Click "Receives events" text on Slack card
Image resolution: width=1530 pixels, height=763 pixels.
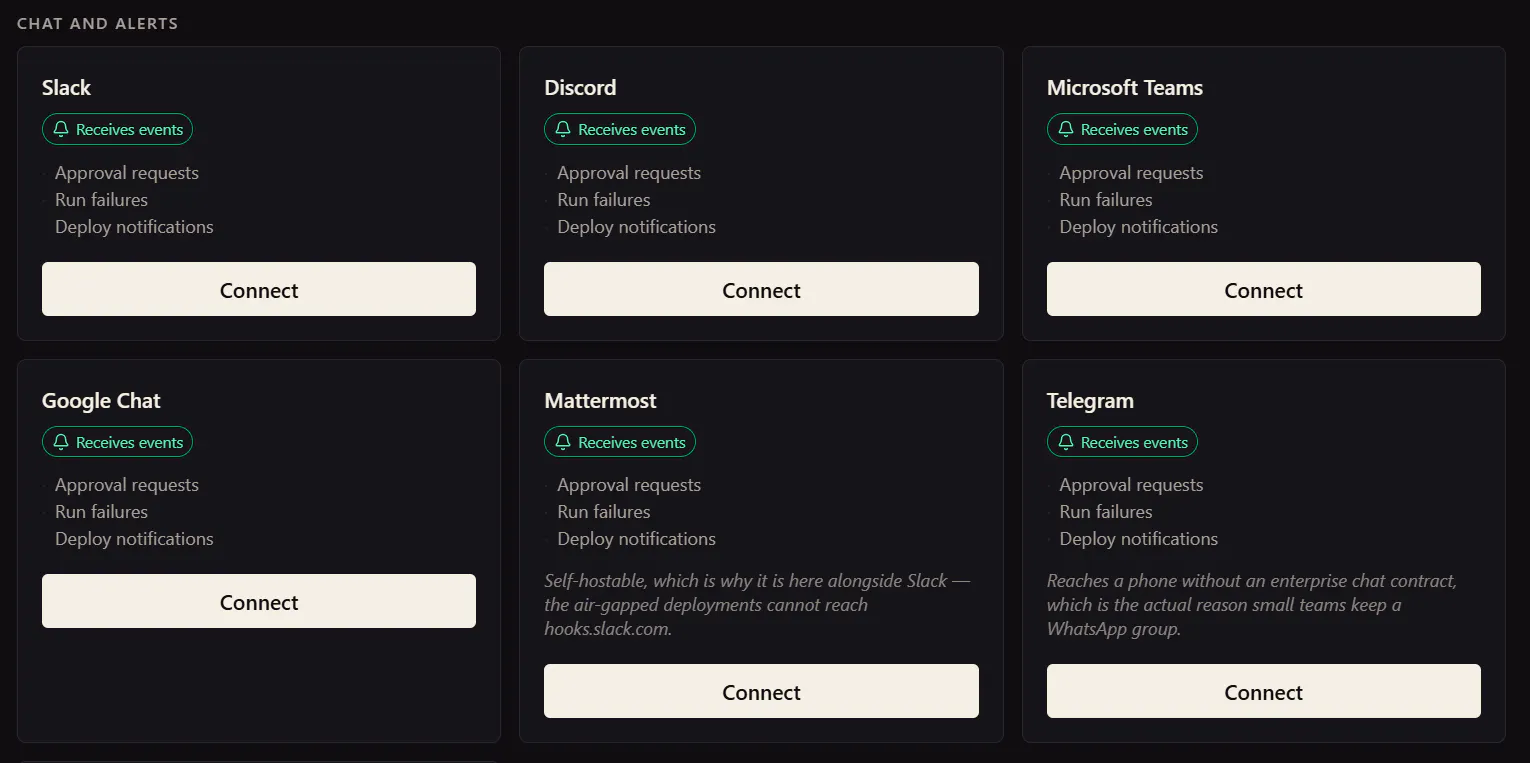click(x=130, y=129)
